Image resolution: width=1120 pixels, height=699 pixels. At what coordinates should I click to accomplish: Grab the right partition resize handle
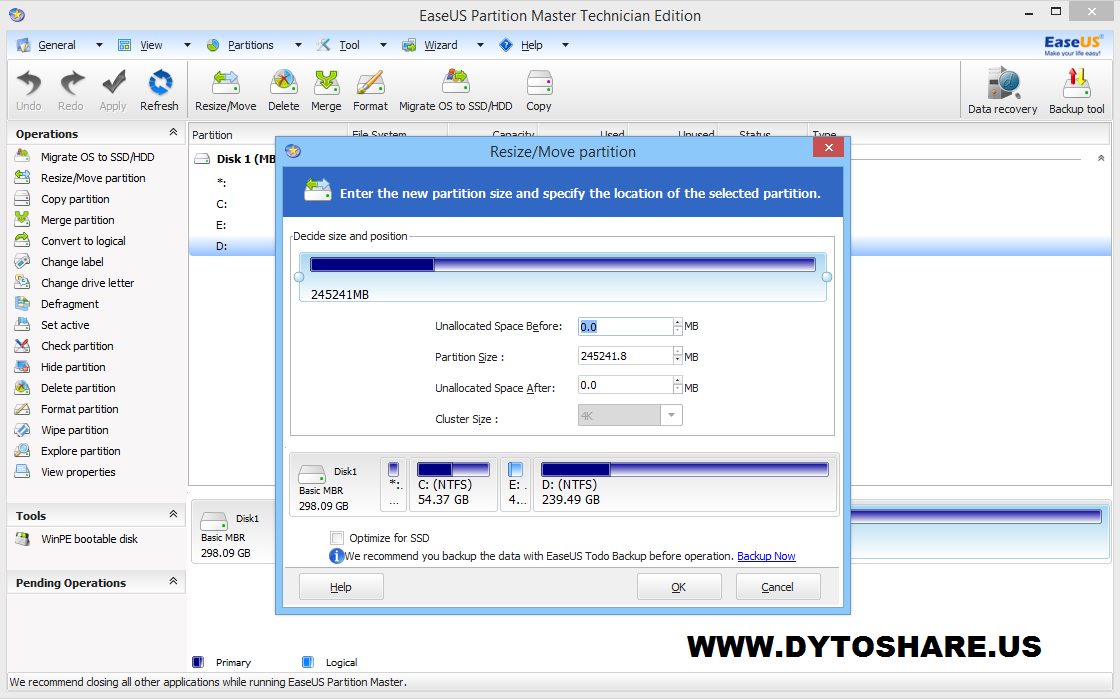pyautogui.click(x=826, y=277)
